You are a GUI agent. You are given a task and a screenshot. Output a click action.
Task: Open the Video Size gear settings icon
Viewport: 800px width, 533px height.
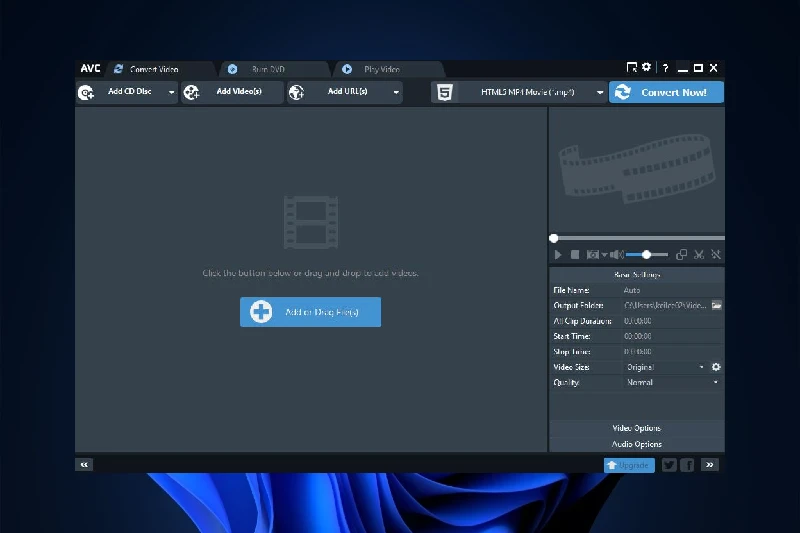pos(716,367)
